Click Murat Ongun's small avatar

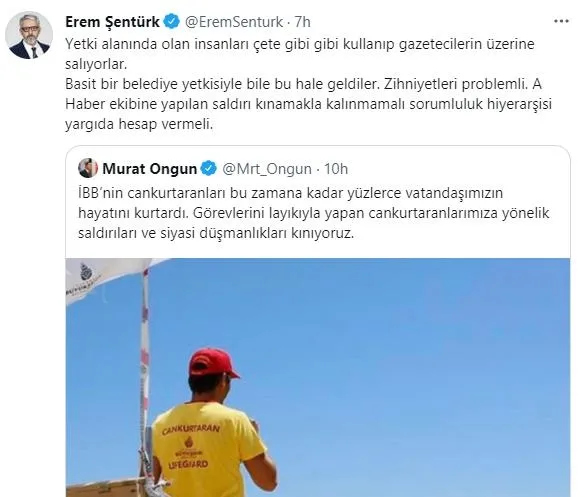coord(88,168)
